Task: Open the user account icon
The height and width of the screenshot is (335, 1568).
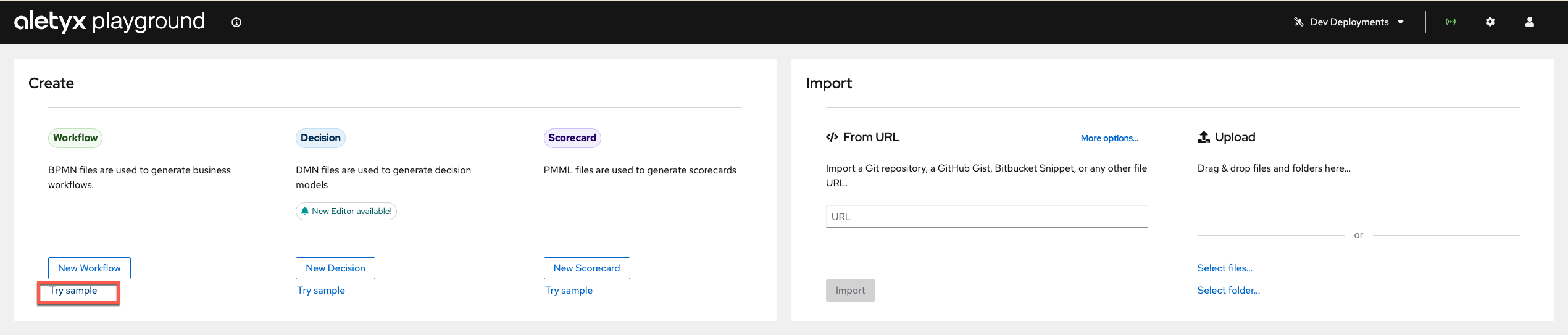Action: [x=1530, y=22]
